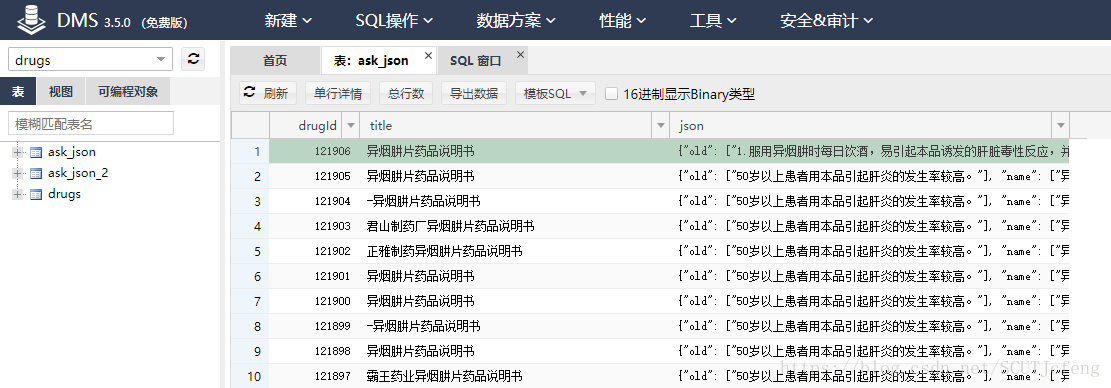Select the 表 sidebar tab
Viewport: 1111px width, 388px height.
point(18,91)
